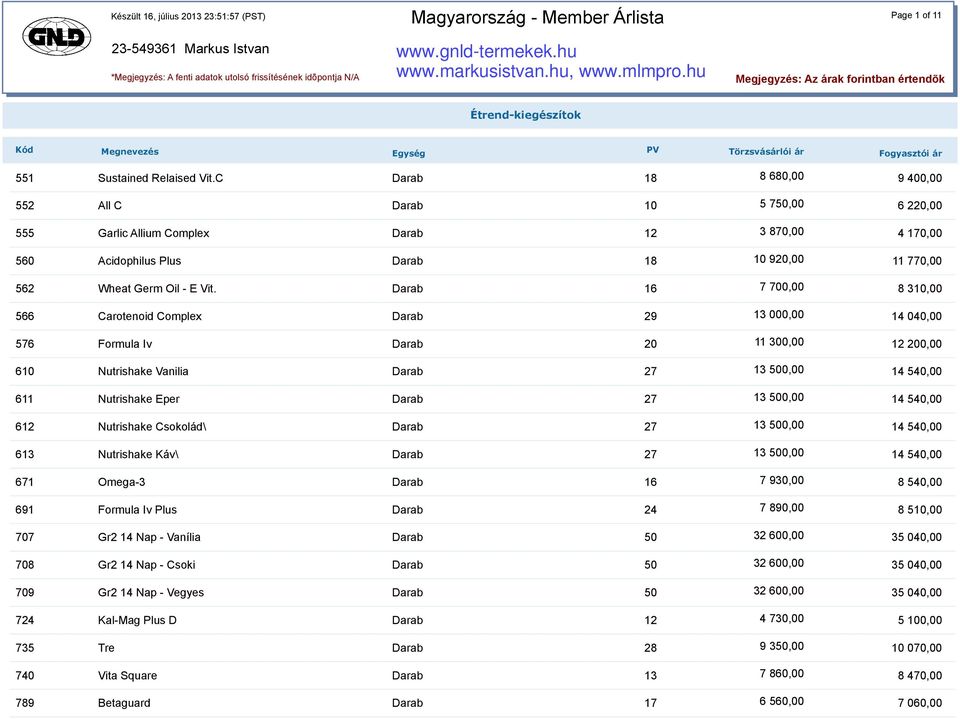The height and width of the screenshot is (719, 960).
Task: Click the Formula Iv Plus product name
Action: click(137, 510)
